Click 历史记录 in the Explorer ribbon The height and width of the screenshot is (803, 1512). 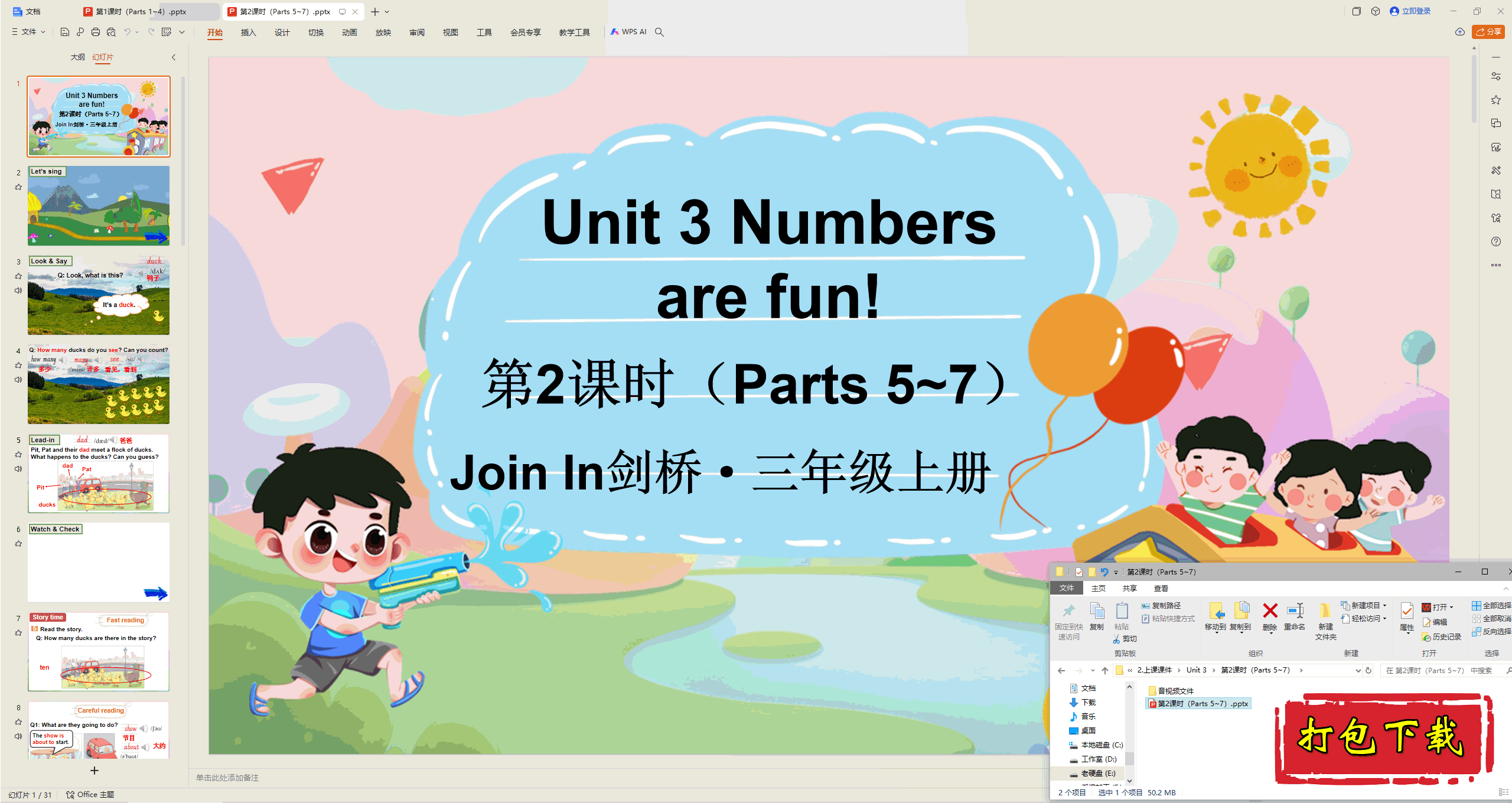pos(1442,637)
